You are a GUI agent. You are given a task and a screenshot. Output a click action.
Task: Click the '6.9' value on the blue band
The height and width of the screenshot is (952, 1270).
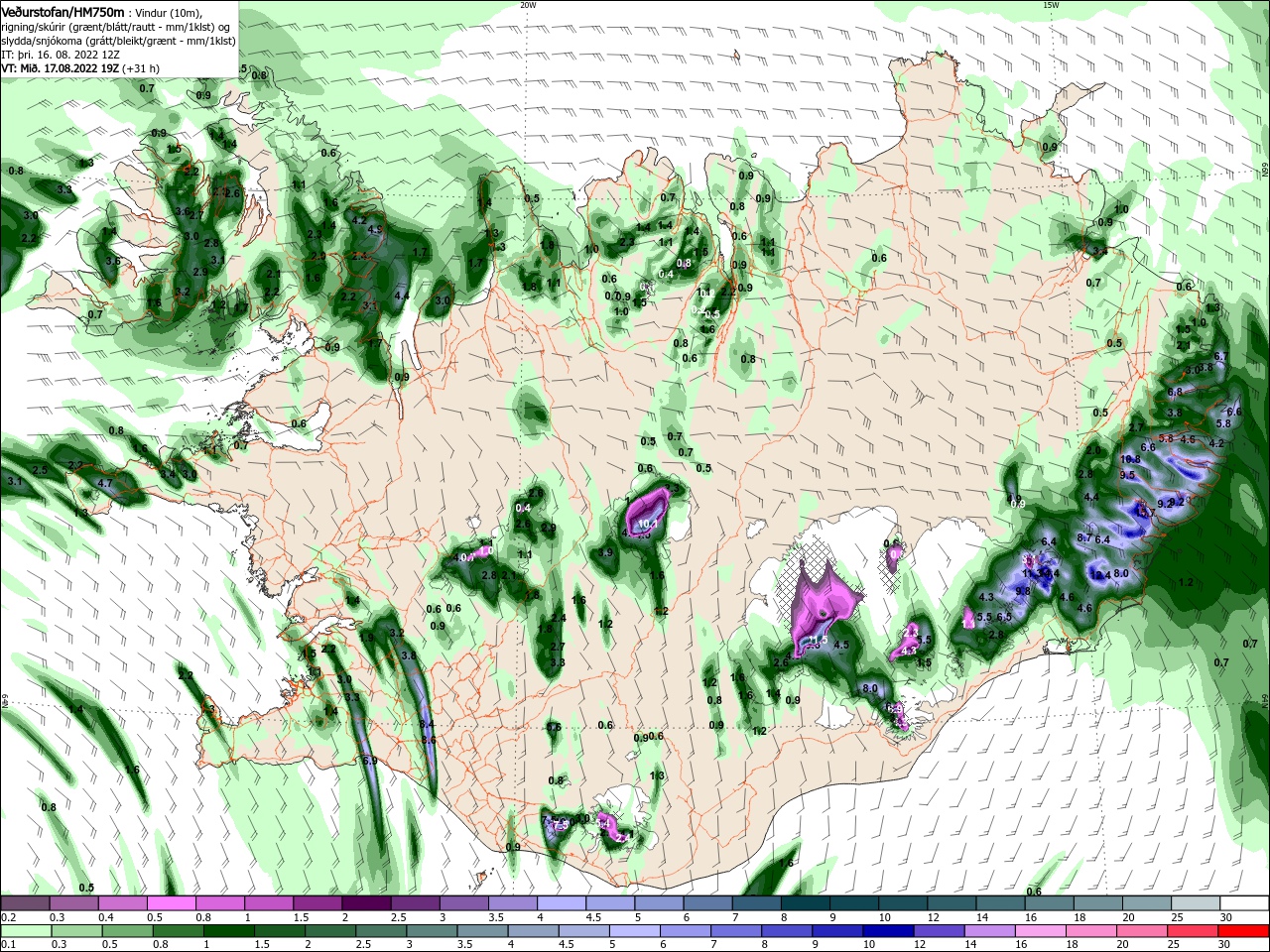370,761
